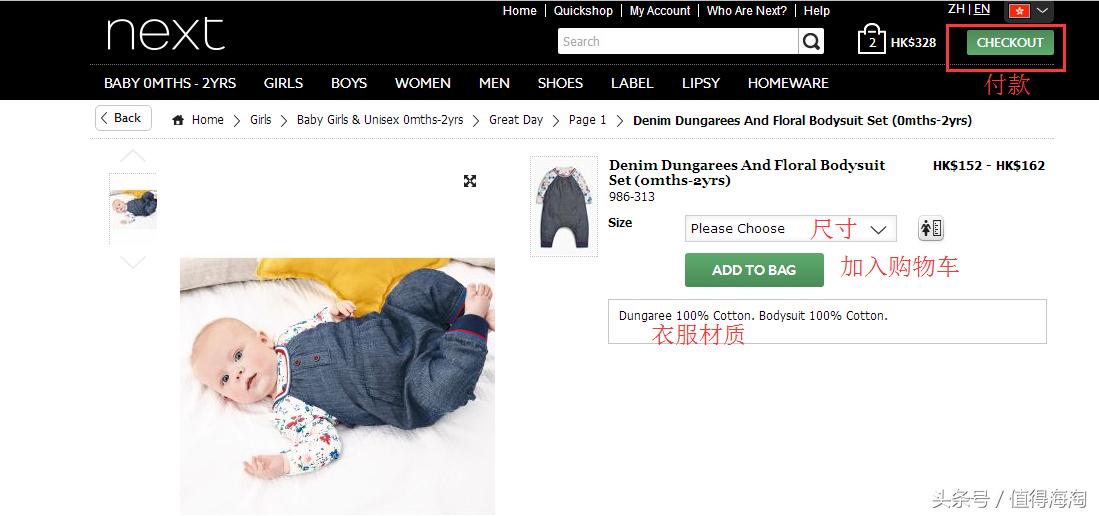1099x516 pixels.
Task: Go Back using the Back button
Action: [123, 118]
